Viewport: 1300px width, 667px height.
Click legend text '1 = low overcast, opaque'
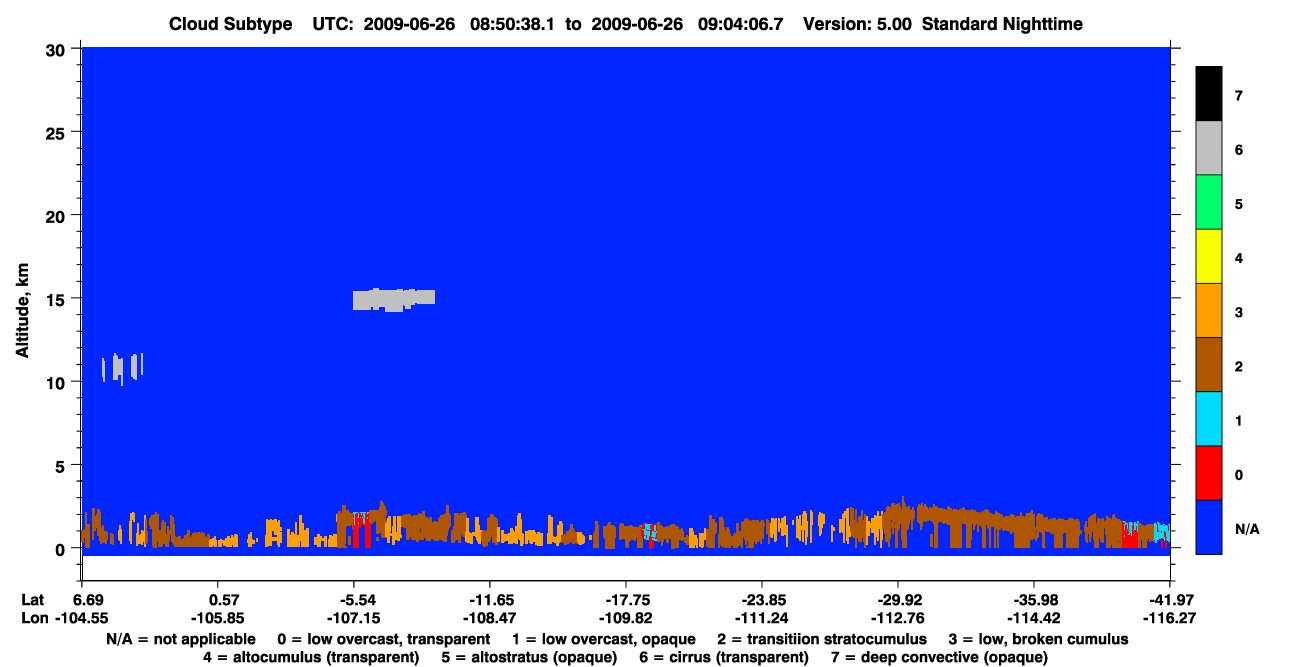604,638
